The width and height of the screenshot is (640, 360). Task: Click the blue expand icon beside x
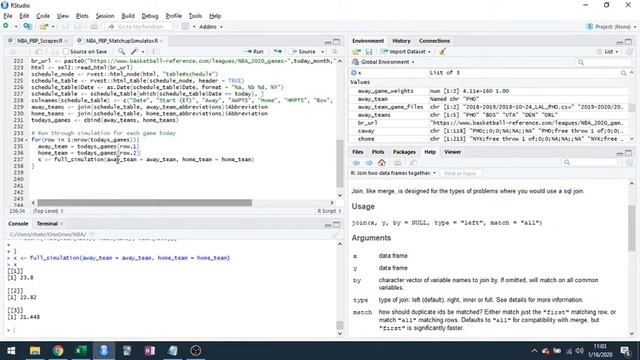[354, 73]
